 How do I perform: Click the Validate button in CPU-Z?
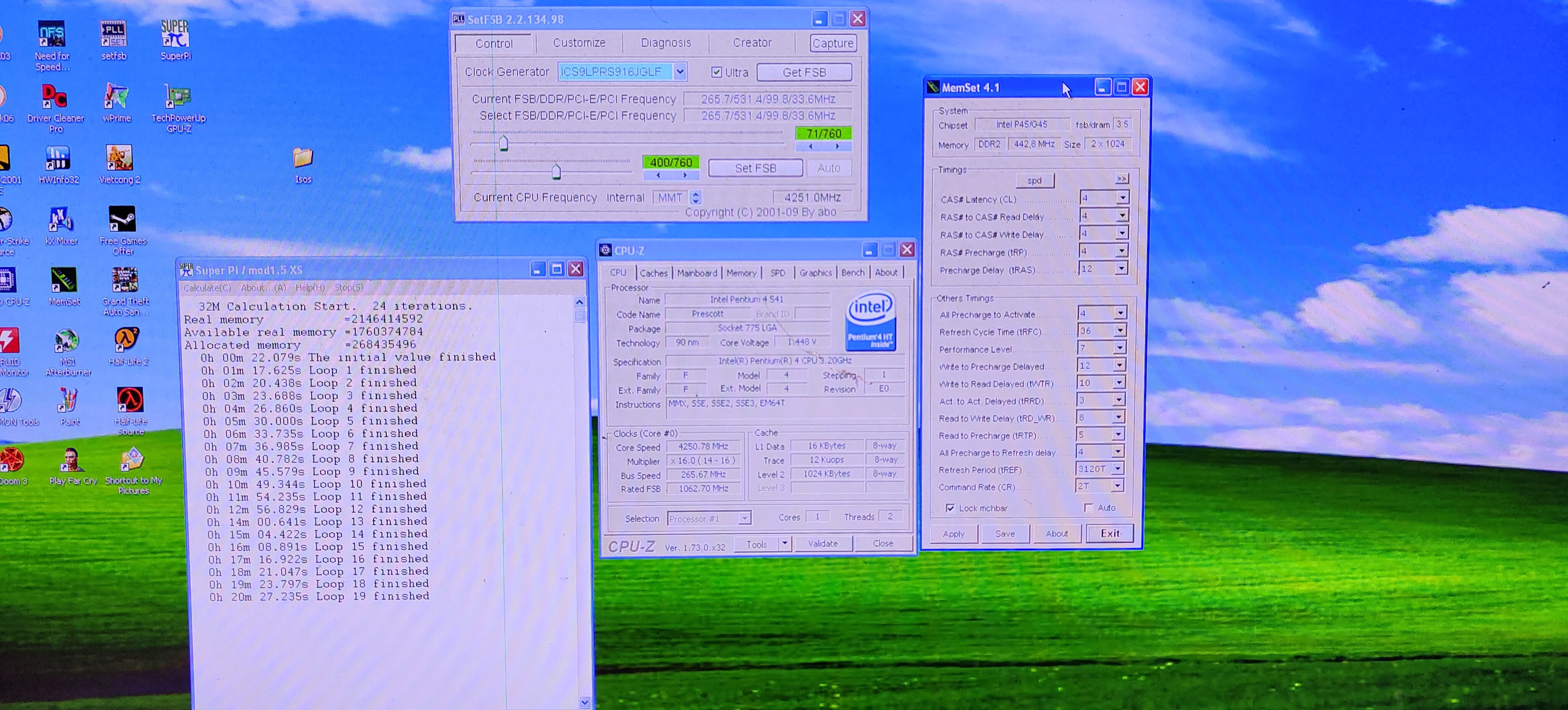point(822,543)
